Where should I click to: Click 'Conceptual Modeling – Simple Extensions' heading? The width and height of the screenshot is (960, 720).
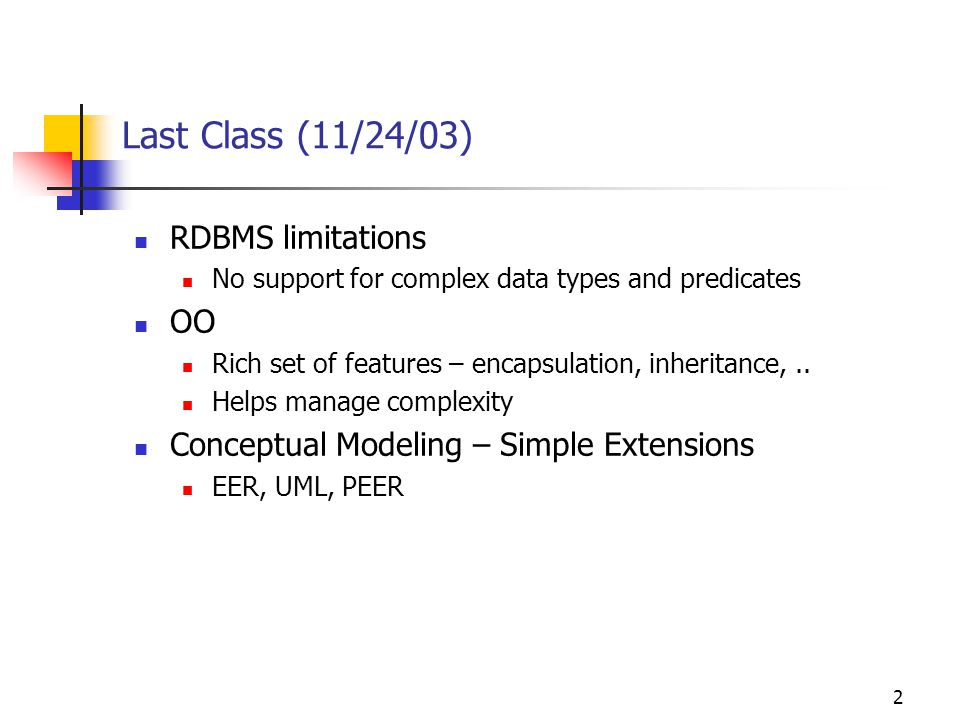pyautogui.click(x=462, y=445)
